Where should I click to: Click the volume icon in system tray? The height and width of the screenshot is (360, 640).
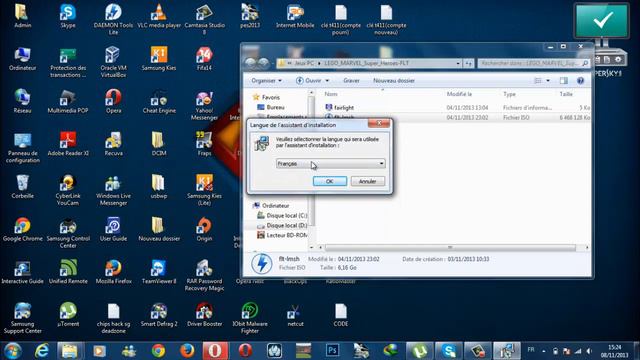click(589, 351)
